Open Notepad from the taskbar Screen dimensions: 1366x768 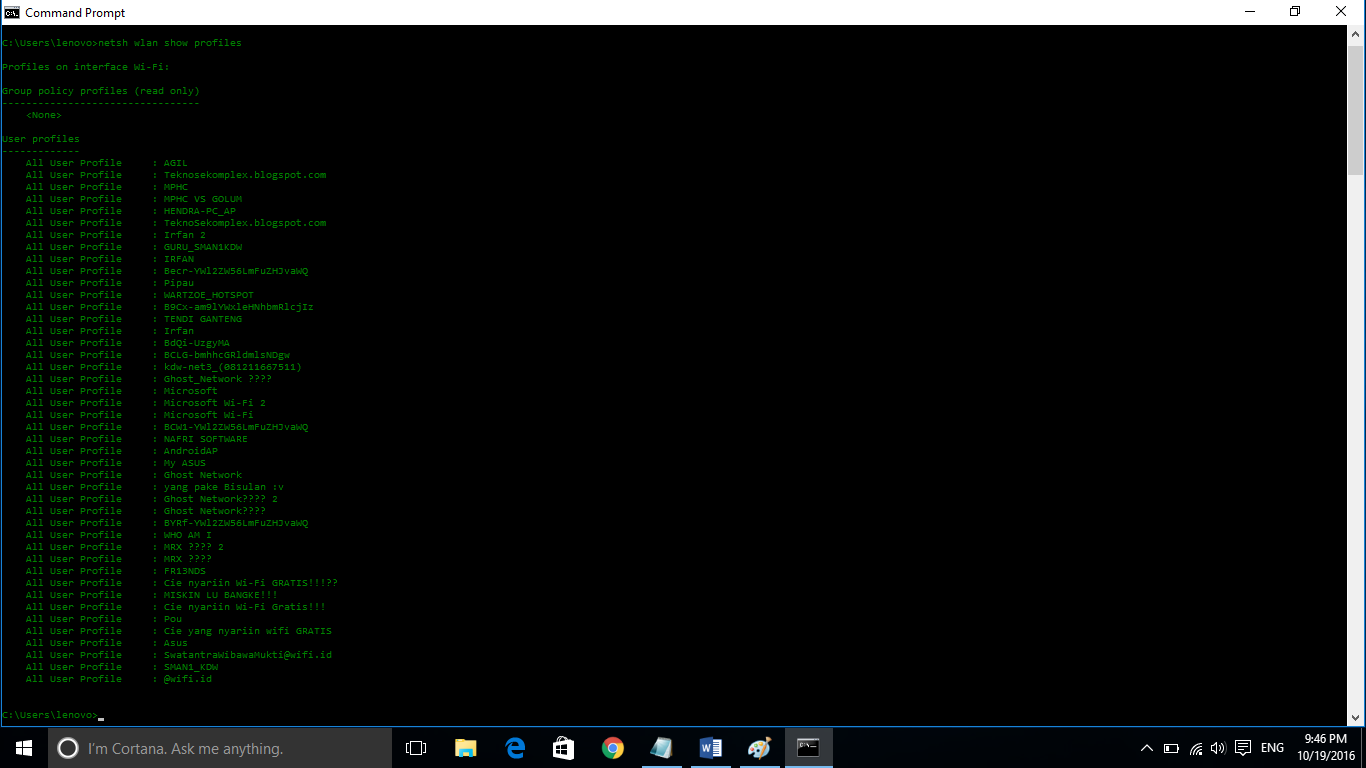point(662,747)
